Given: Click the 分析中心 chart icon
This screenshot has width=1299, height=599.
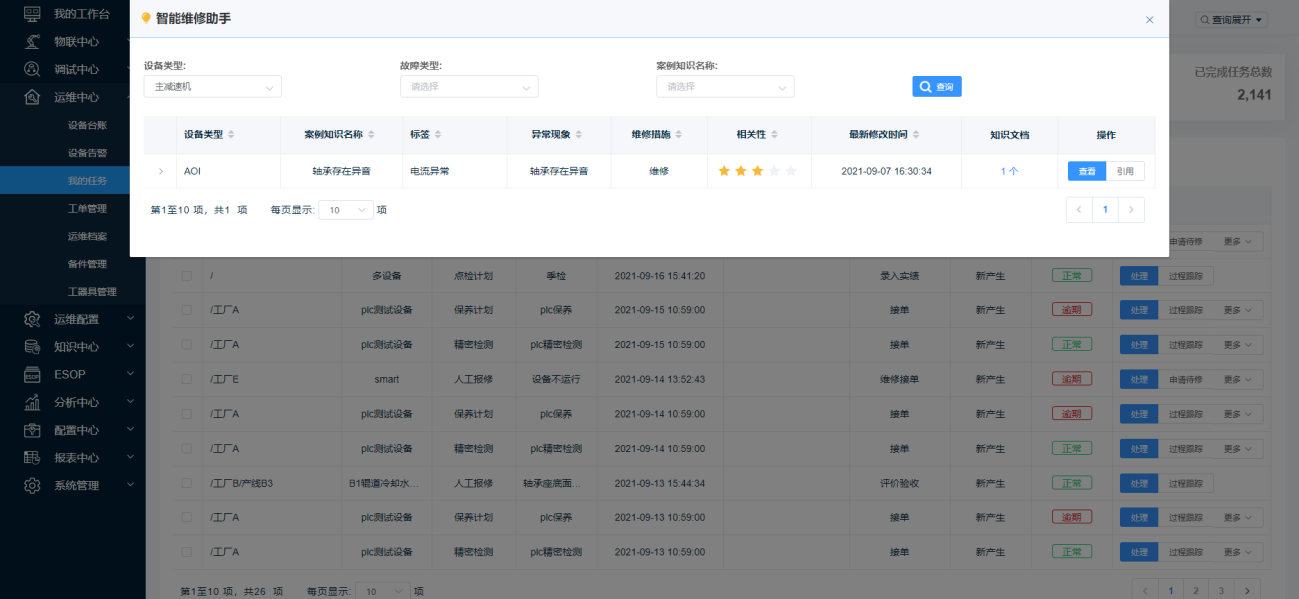Looking at the screenshot, I should [x=32, y=403].
